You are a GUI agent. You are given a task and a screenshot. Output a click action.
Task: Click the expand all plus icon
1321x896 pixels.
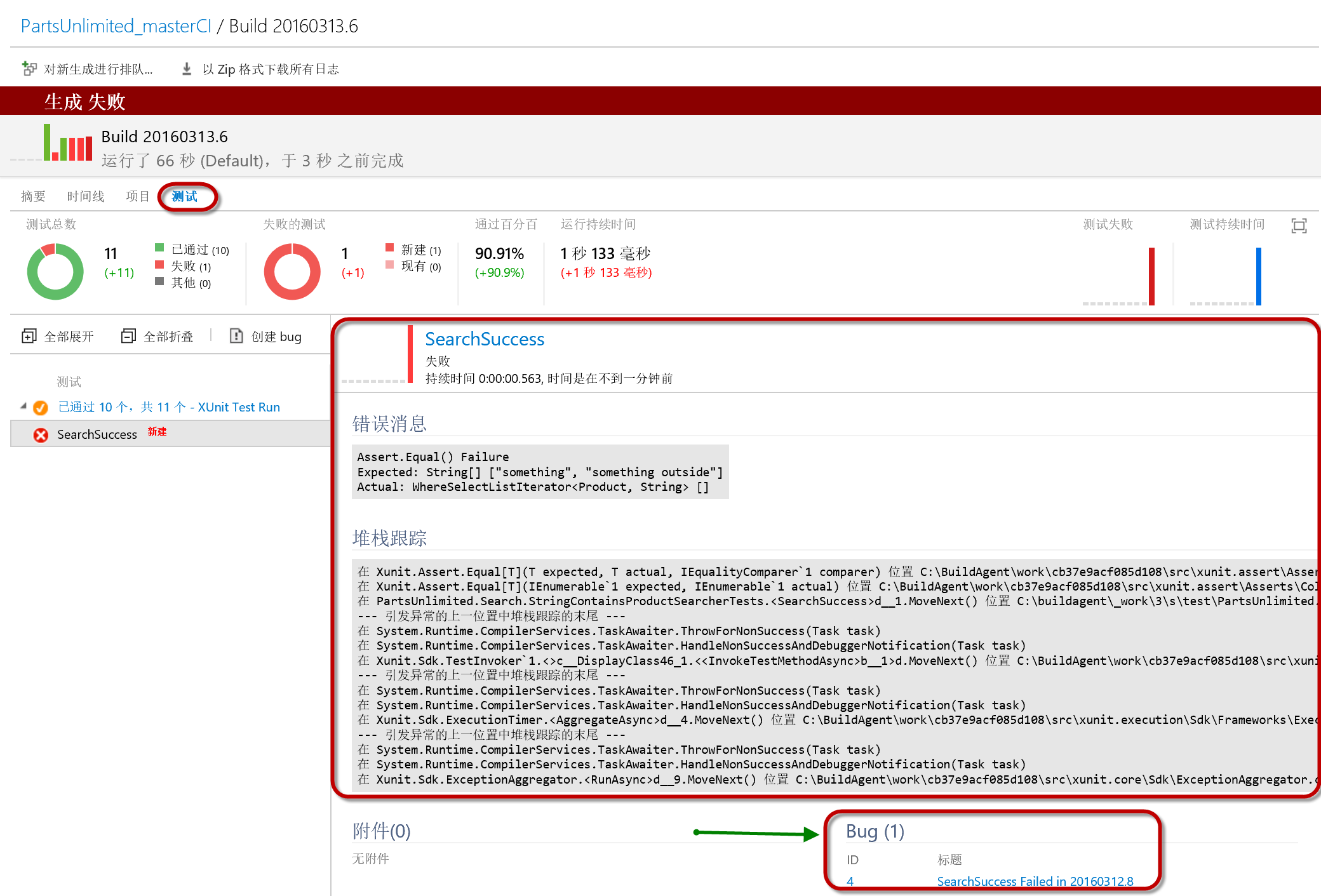29,336
